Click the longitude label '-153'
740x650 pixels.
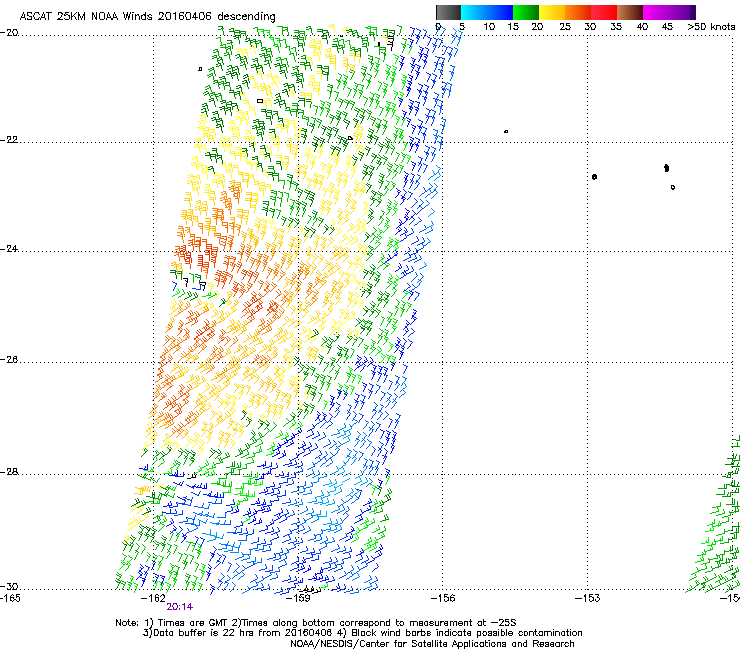pyautogui.click(x=588, y=598)
